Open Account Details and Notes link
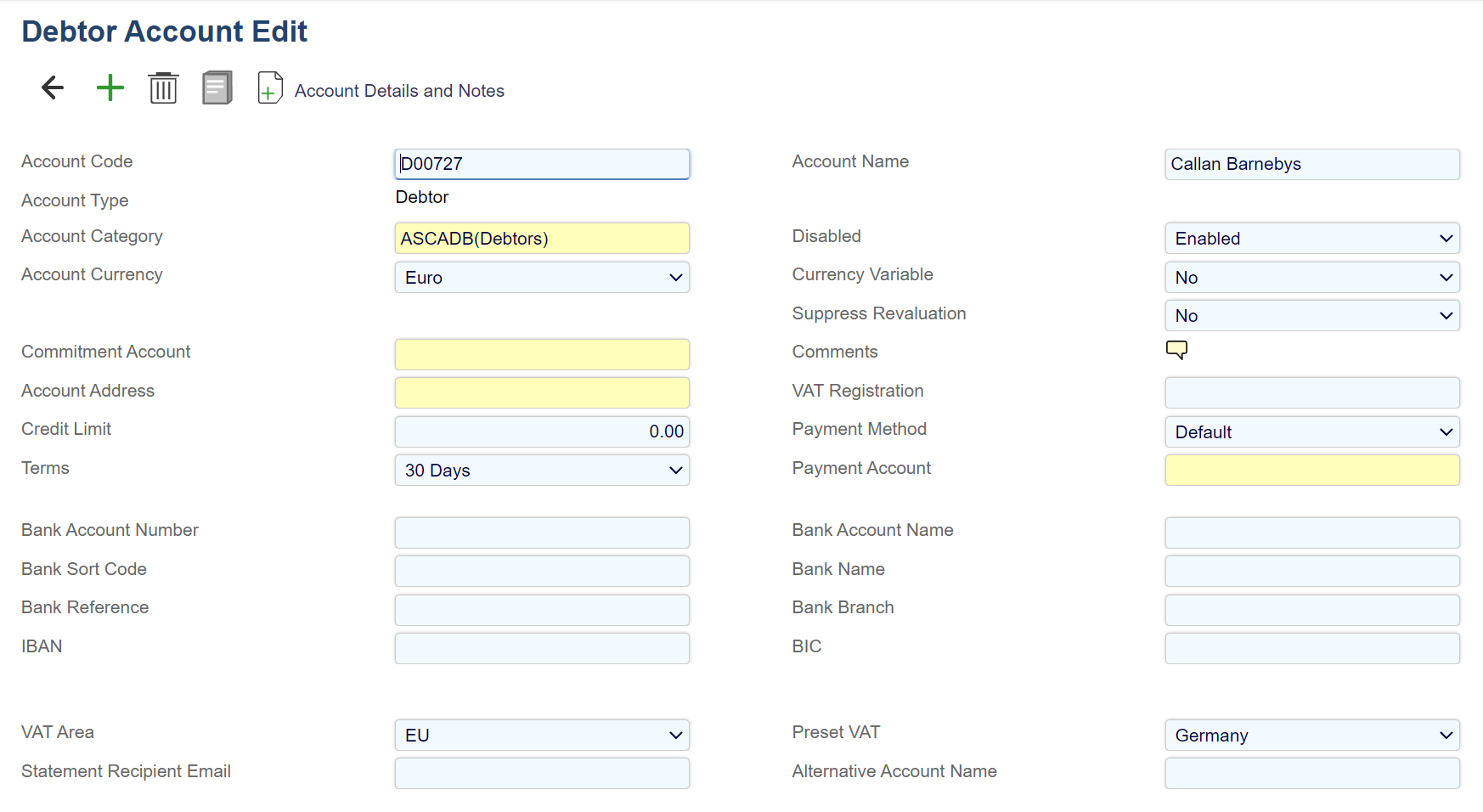The image size is (1483, 812). coord(399,91)
